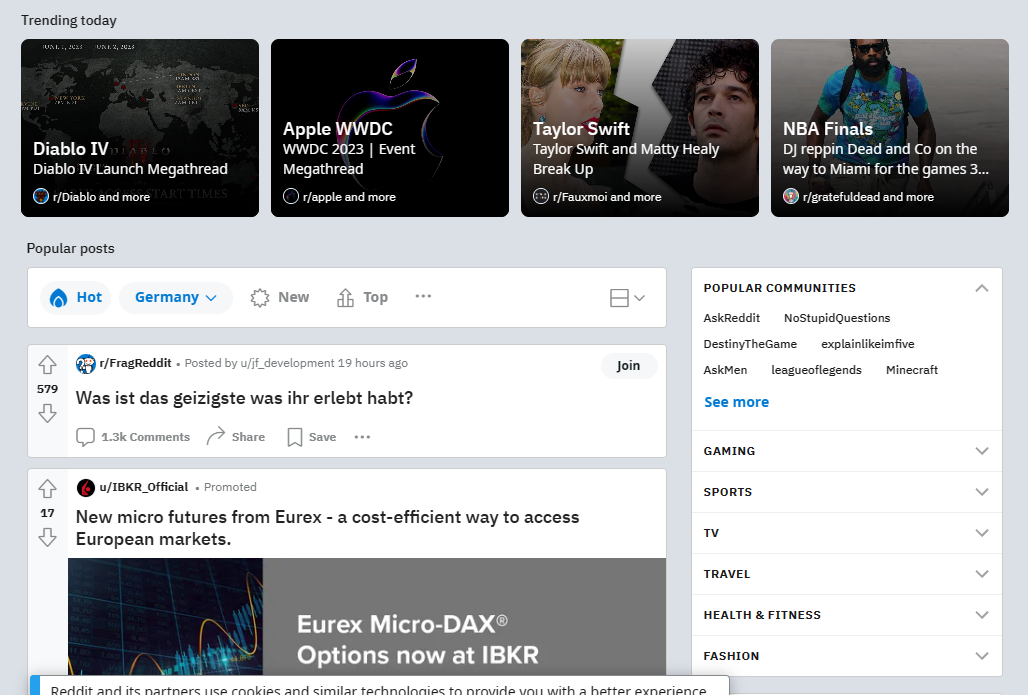
Task: Open the NBA Finals trending card
Action: 890,128
